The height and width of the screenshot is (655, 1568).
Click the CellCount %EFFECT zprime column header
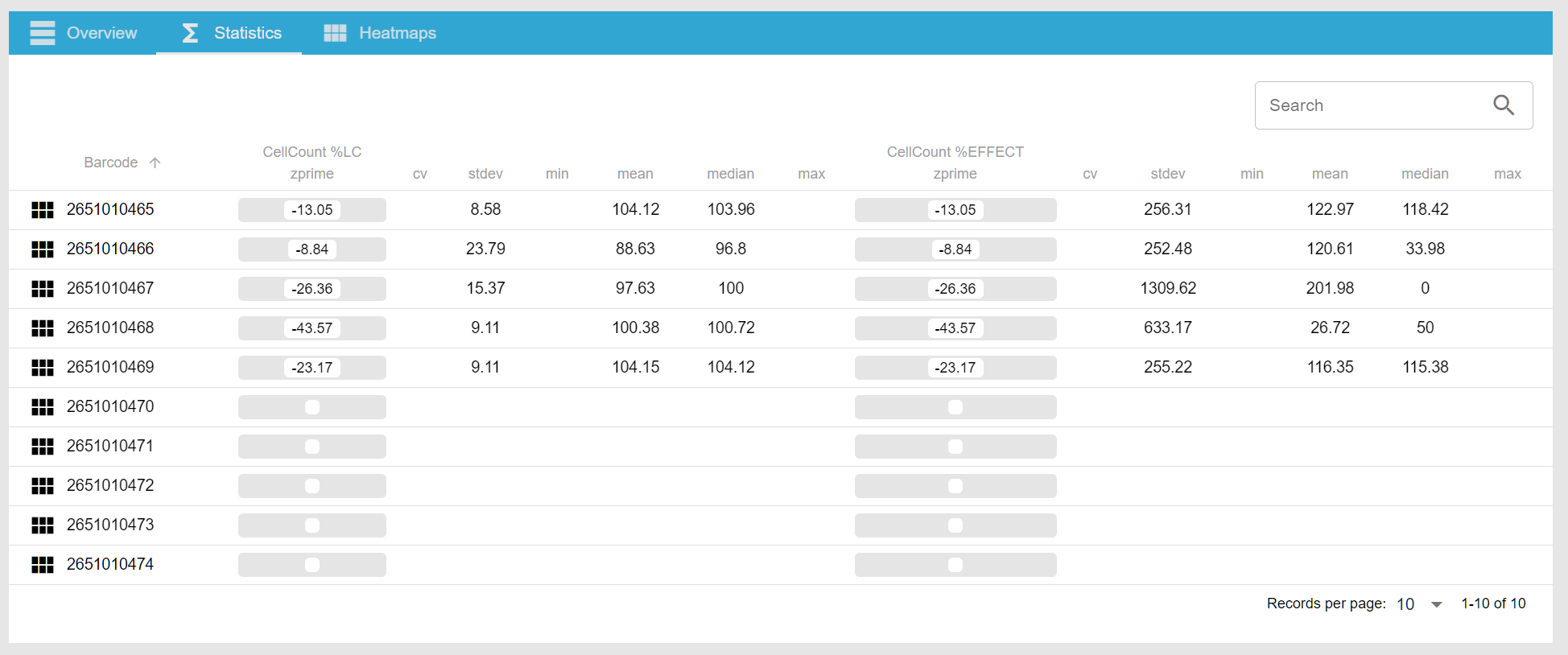coord(955,163)
